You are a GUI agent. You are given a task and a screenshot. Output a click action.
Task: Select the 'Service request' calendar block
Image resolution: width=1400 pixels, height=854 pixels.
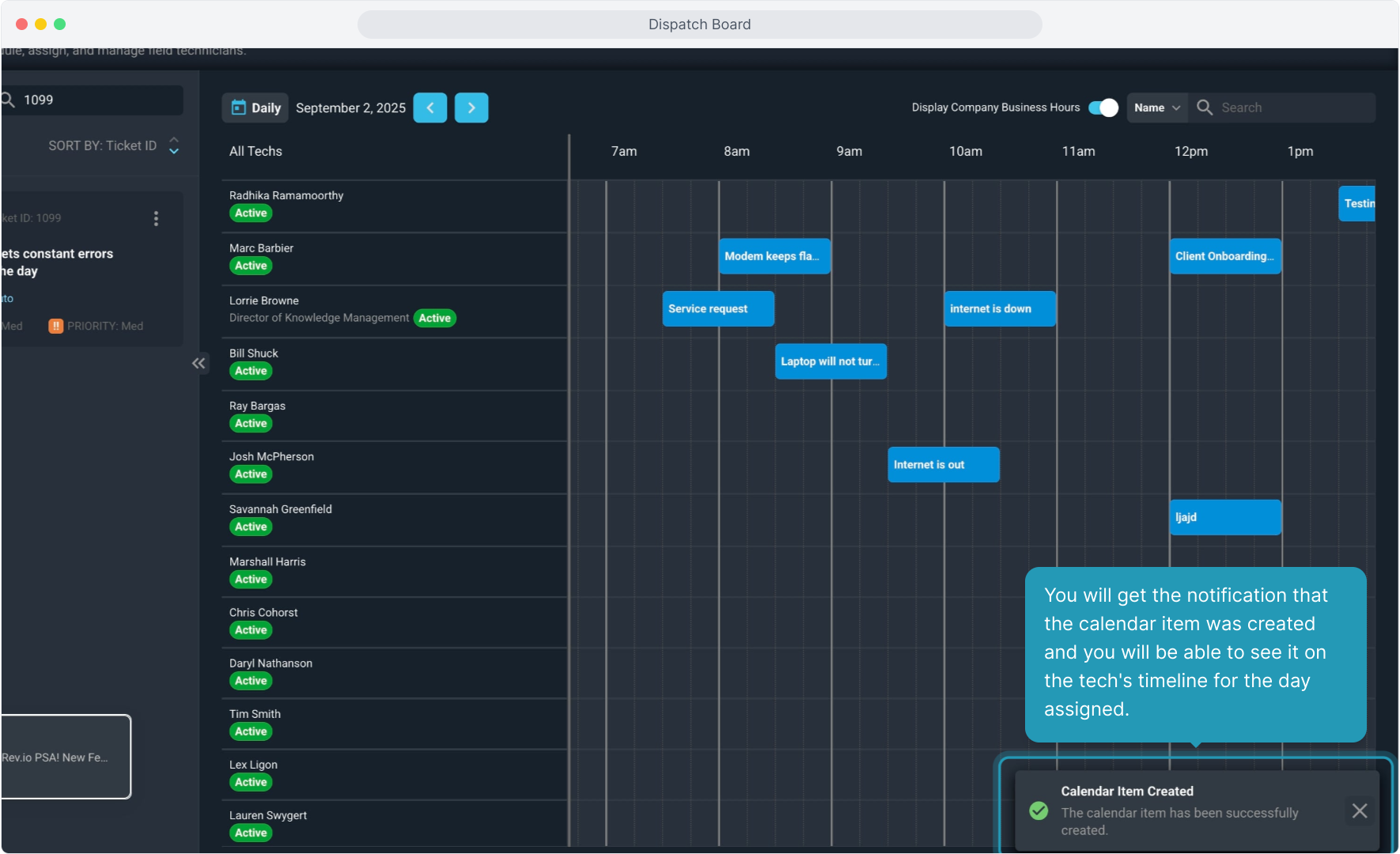(717, 308)
